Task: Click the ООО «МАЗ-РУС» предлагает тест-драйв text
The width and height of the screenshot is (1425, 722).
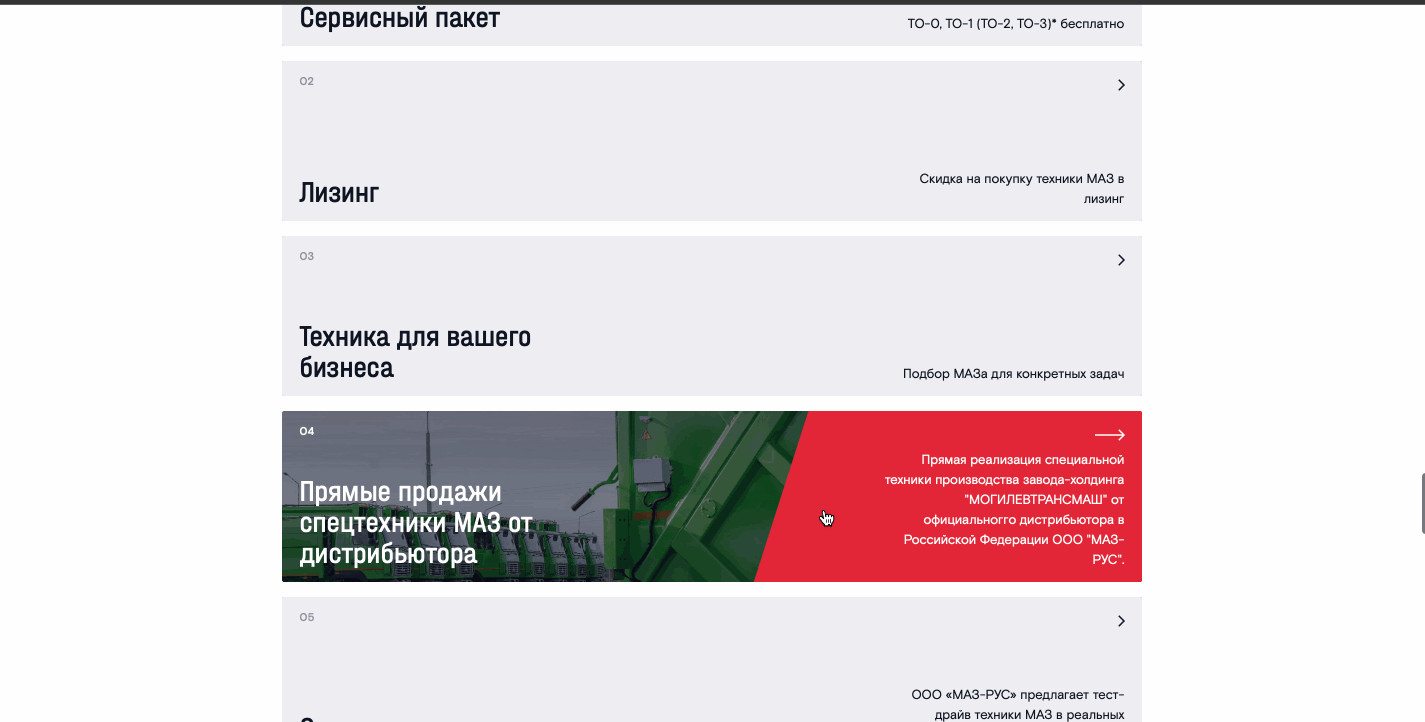Action: pyautogui.click(x=1018, y=704)
